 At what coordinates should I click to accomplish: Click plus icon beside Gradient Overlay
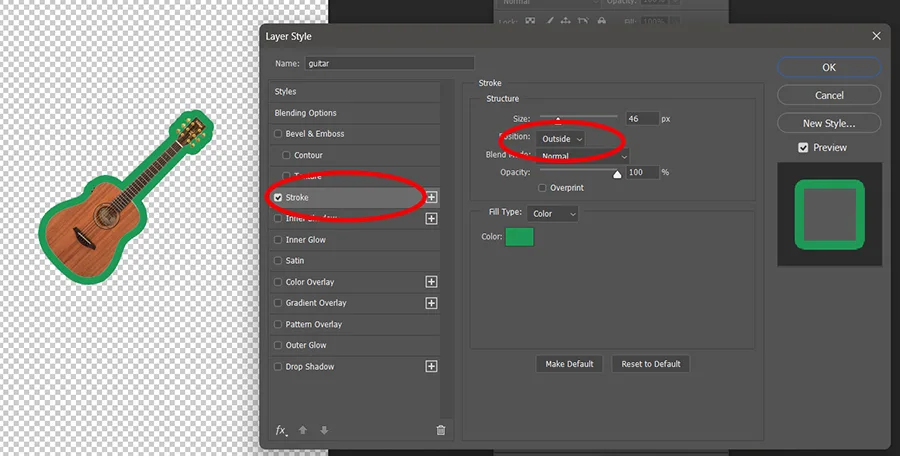(432, 303)
